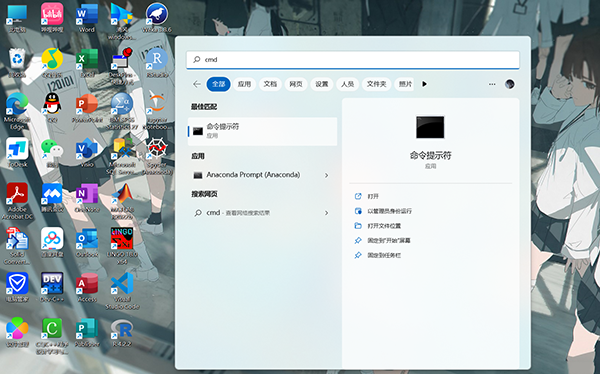The width and height of the screenshot is (600, 374).
Task: Open Solid Converter desktop shortcut
Action: pos(16,245)
